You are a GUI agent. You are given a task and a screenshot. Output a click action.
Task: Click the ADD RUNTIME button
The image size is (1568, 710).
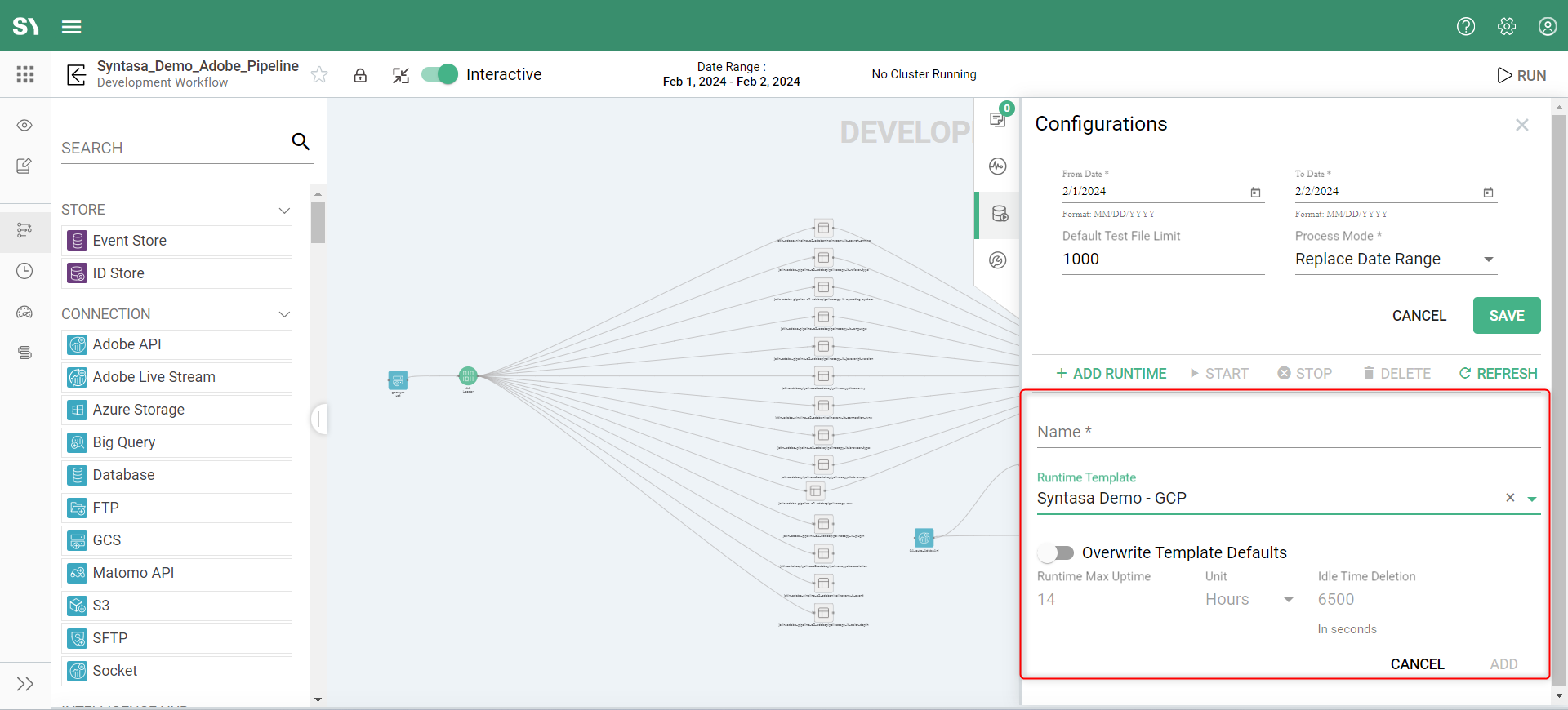point(1111,374)
